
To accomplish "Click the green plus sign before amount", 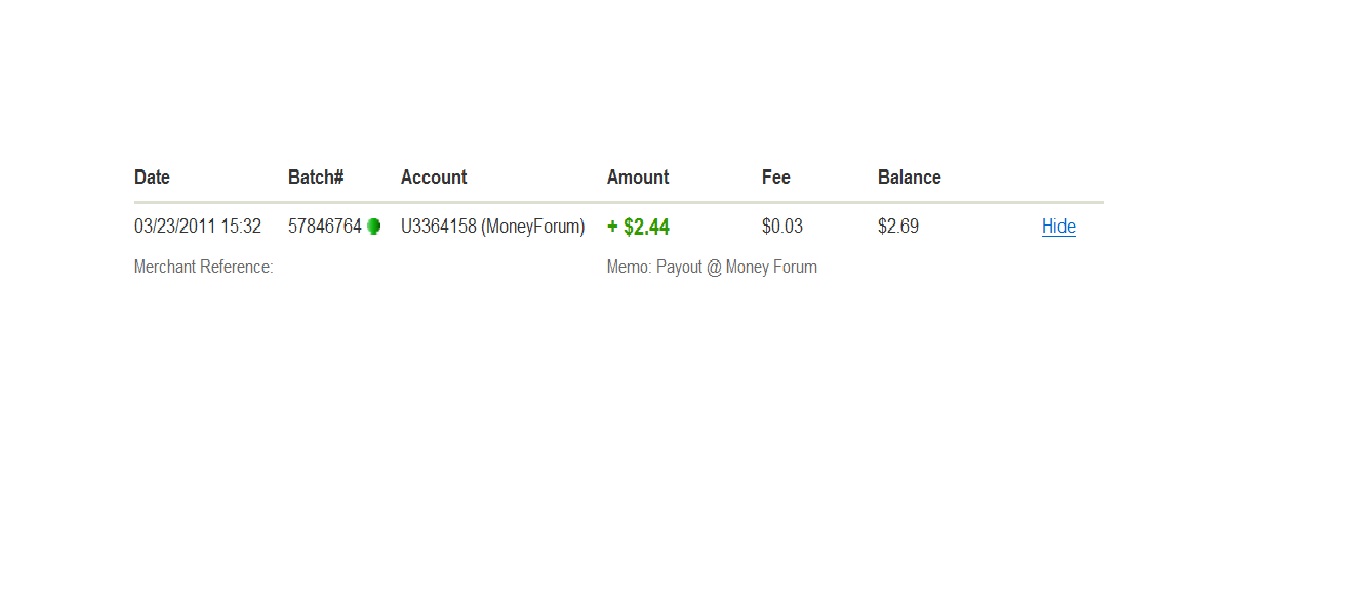I will tap(613, 227).
